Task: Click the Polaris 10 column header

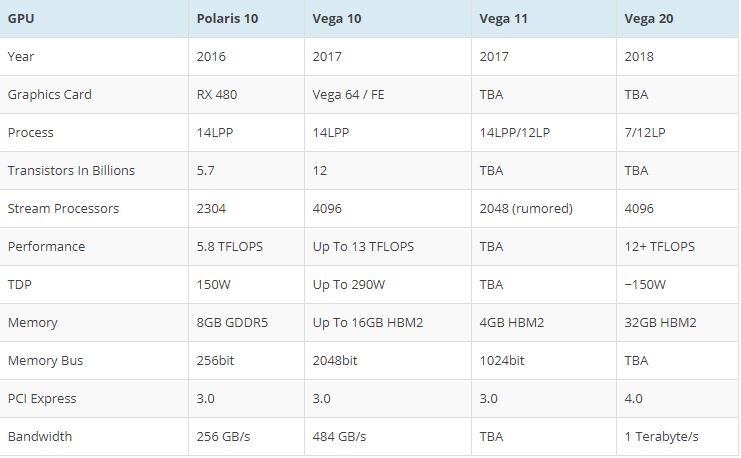Action: (231, 18)
